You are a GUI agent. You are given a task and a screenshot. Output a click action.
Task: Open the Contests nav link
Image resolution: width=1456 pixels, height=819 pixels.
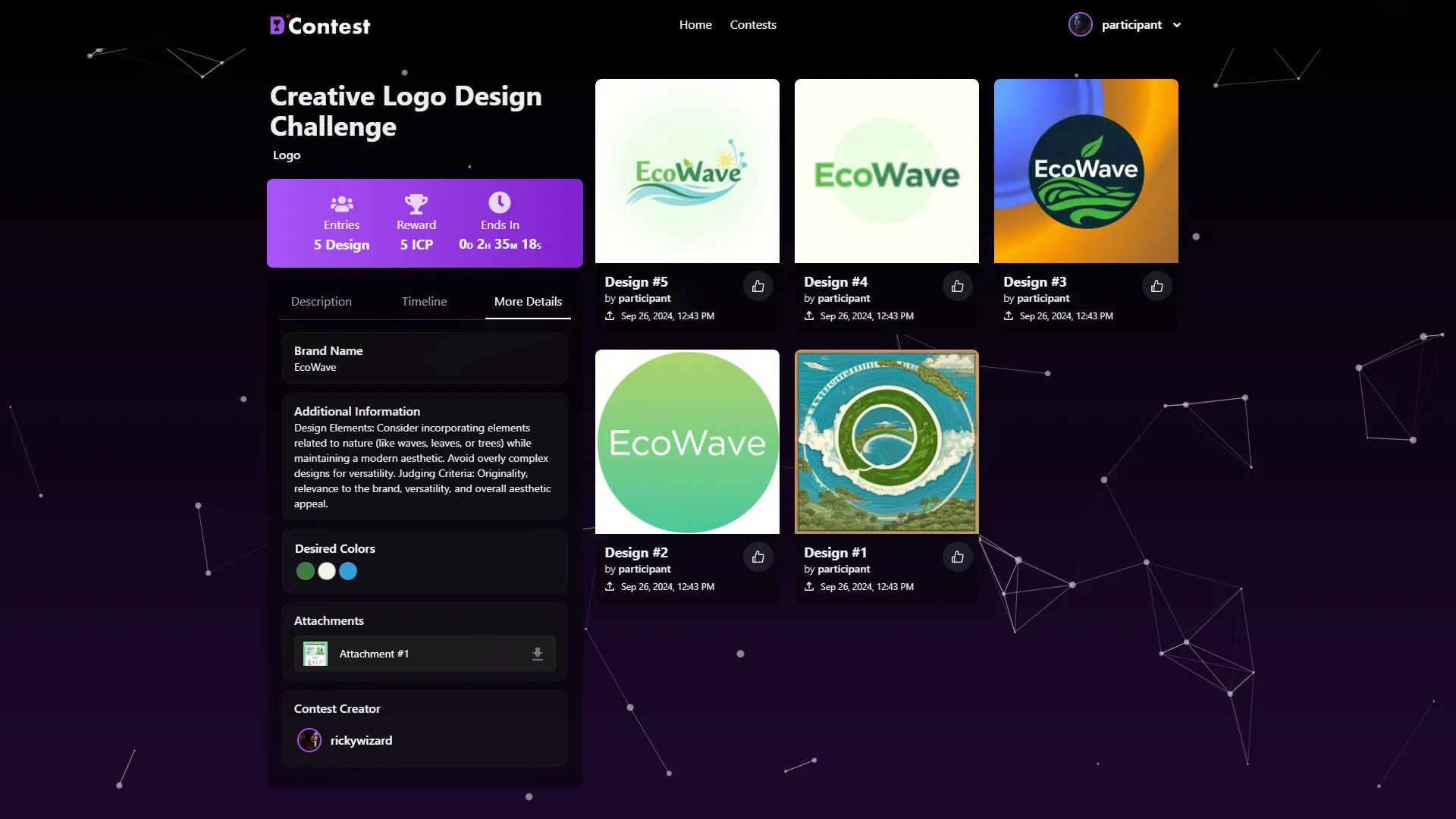pyautogui.click(x=752, y=25)
